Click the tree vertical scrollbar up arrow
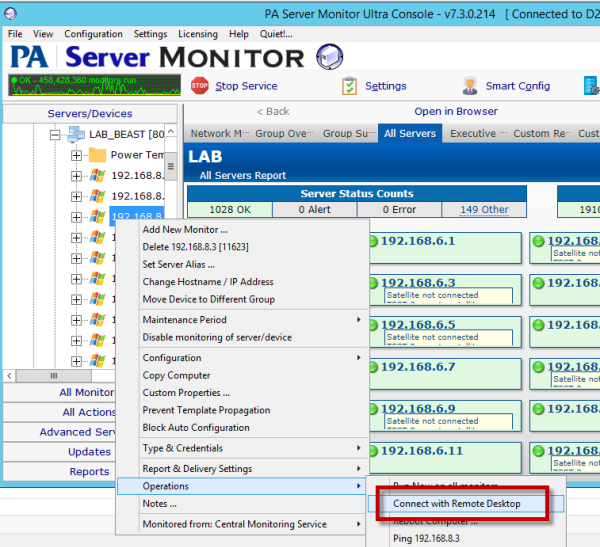600x547 pixels. coord(171,131)
